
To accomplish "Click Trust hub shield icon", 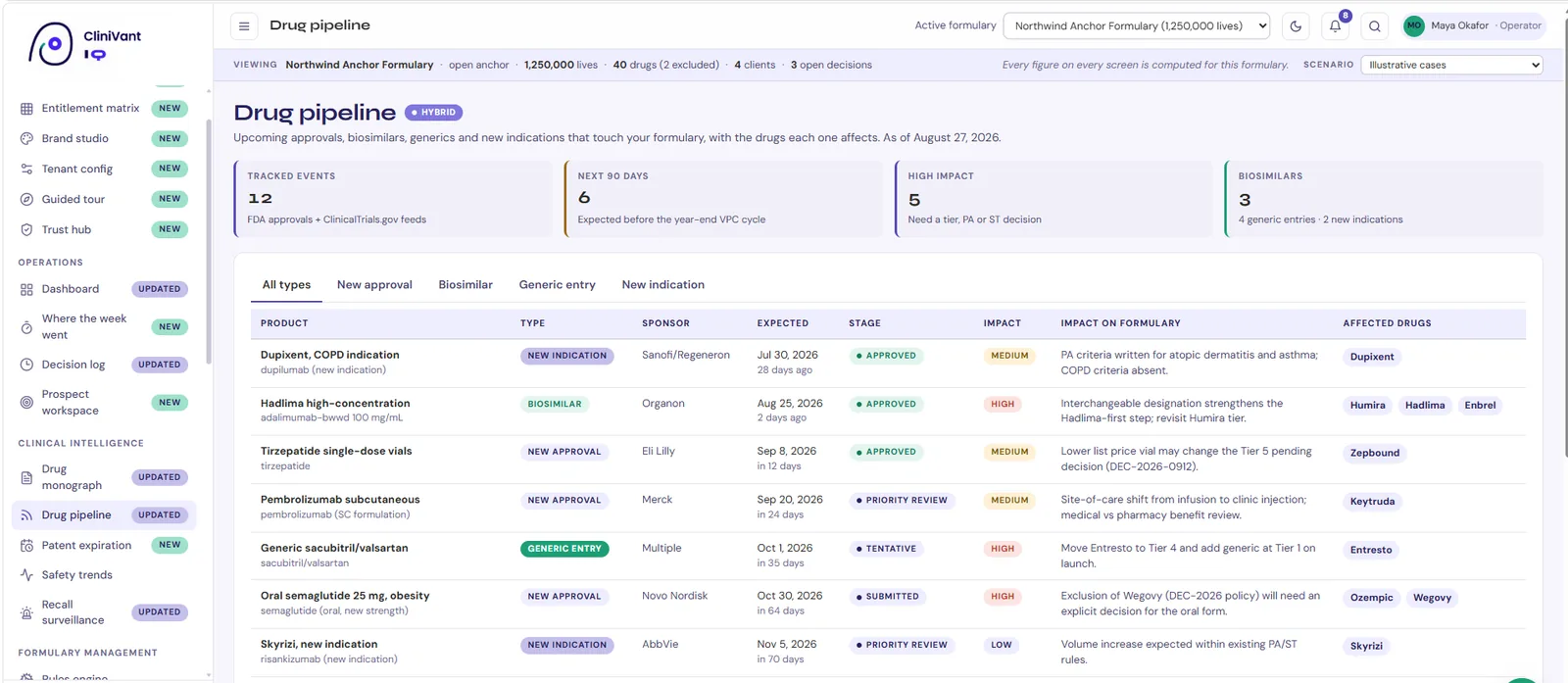I will click(26, 230).
